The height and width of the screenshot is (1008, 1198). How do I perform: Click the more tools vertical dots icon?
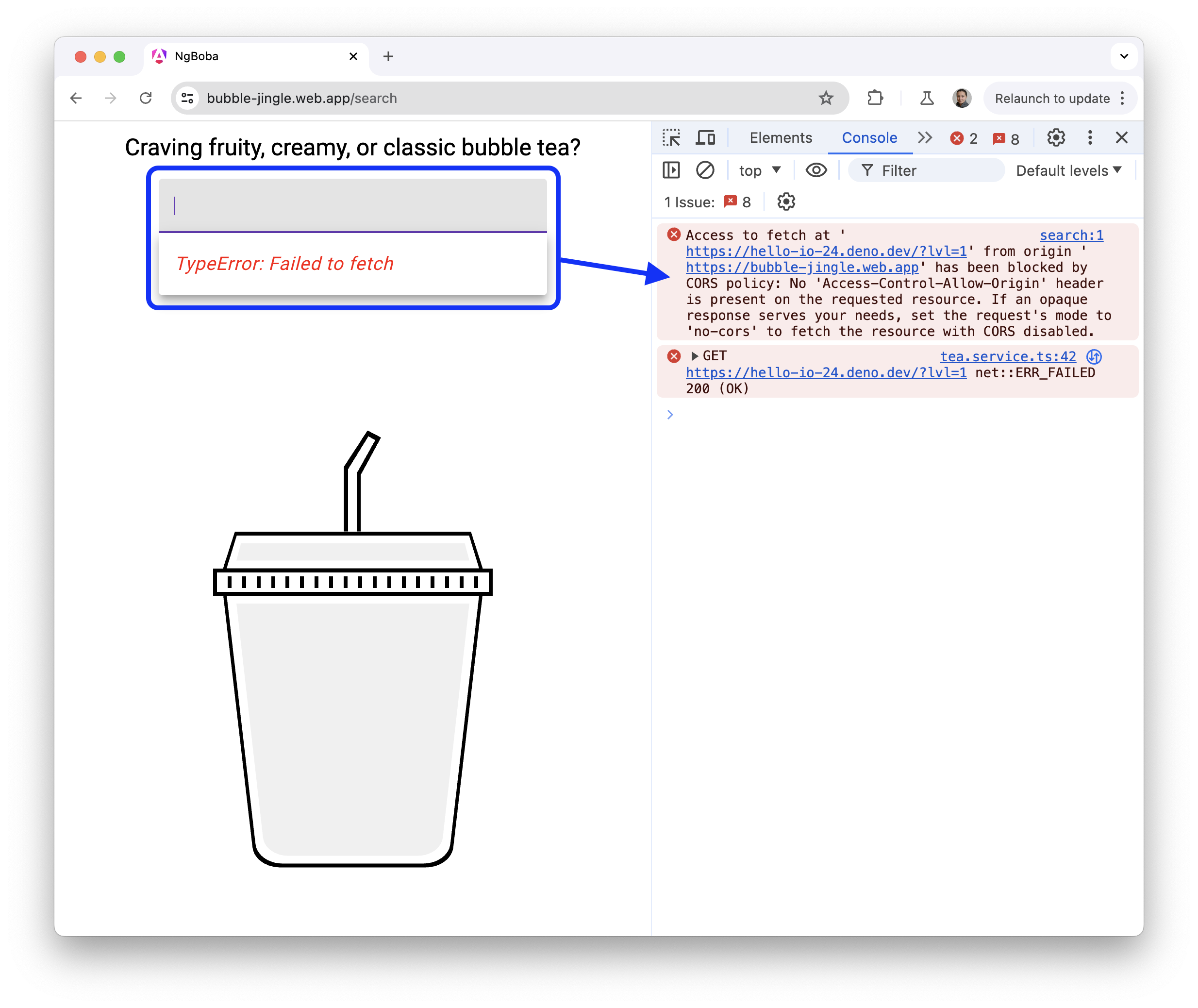point(1089,138)
